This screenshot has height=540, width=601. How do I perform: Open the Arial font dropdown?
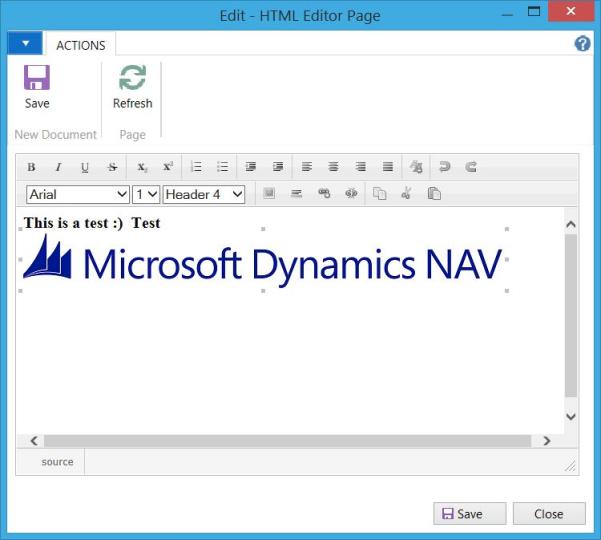(x=78, y=194)
